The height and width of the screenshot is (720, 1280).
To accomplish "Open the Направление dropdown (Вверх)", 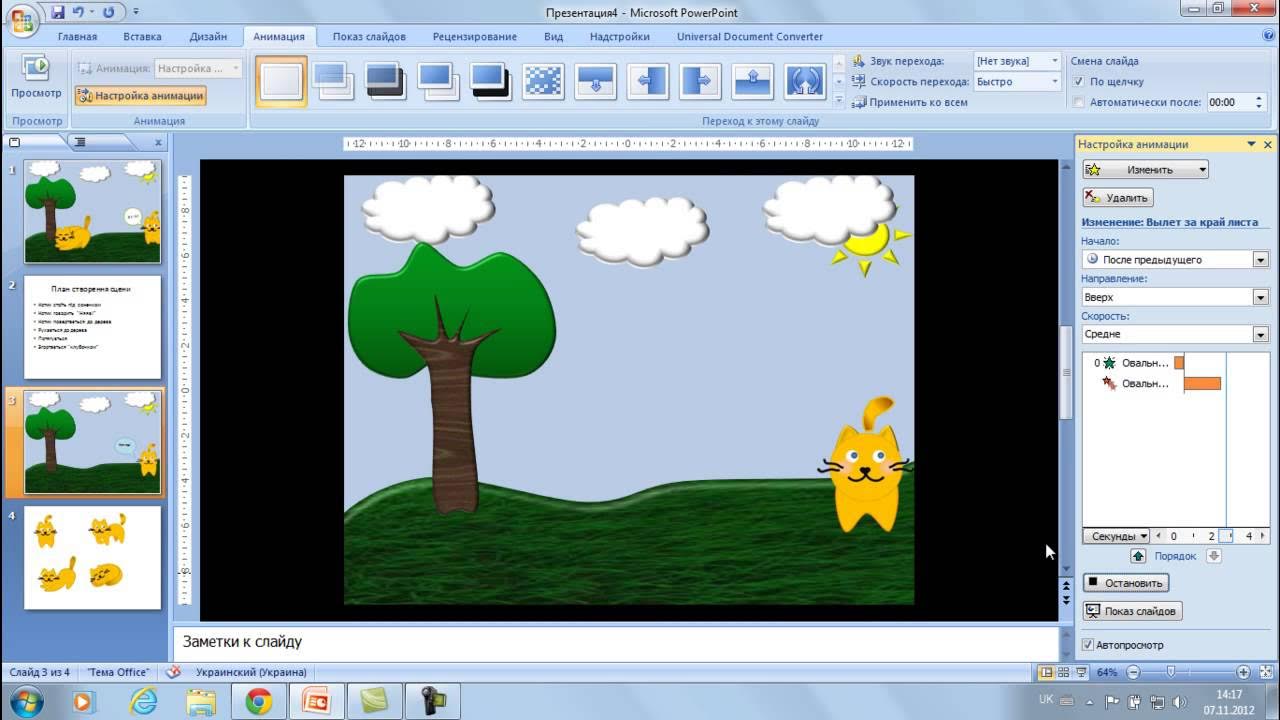I will tap(1260, 297).
